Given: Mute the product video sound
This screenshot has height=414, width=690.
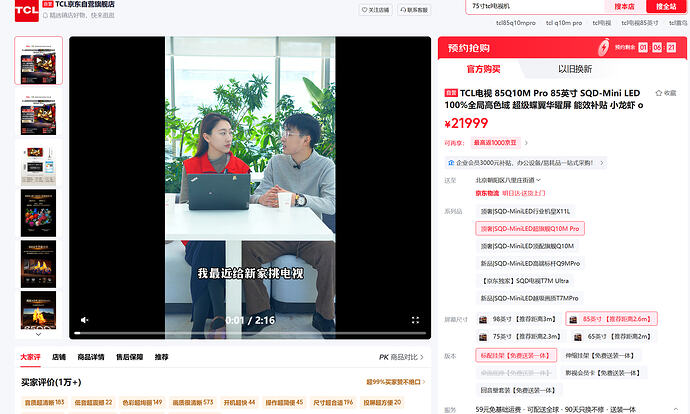Looking at the screenshot, I should pyautogui.click(x=84, y=320).
